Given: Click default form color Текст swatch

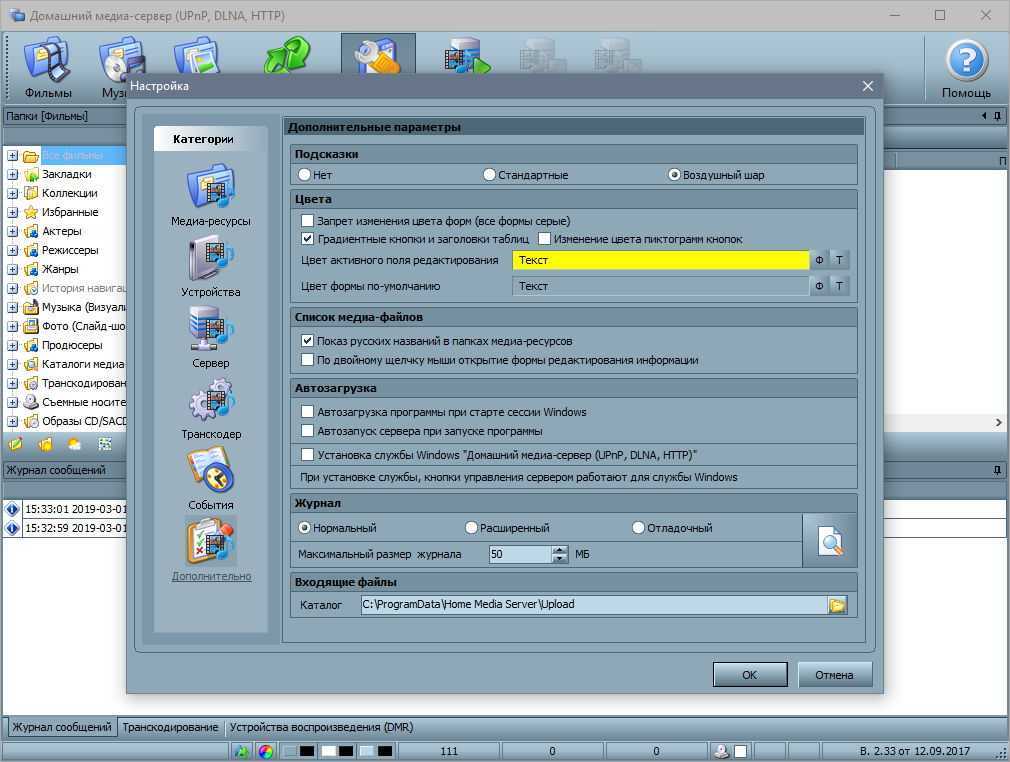Looking at the screenshot, I should [x=660, y=286].
